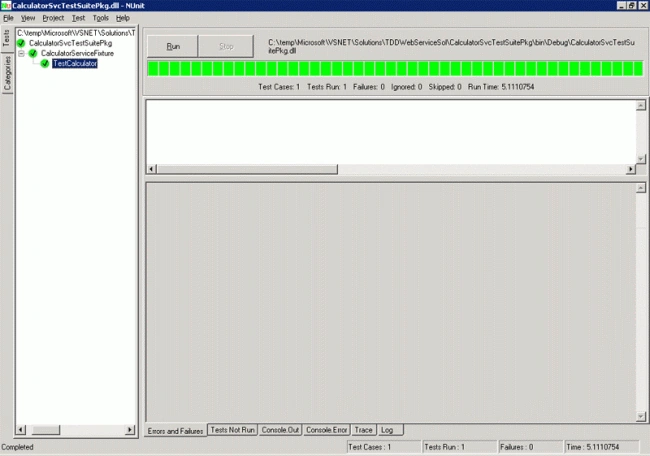
Task: Click up arrow of lower pane scrollbar
Action: (x=641, y=188)
